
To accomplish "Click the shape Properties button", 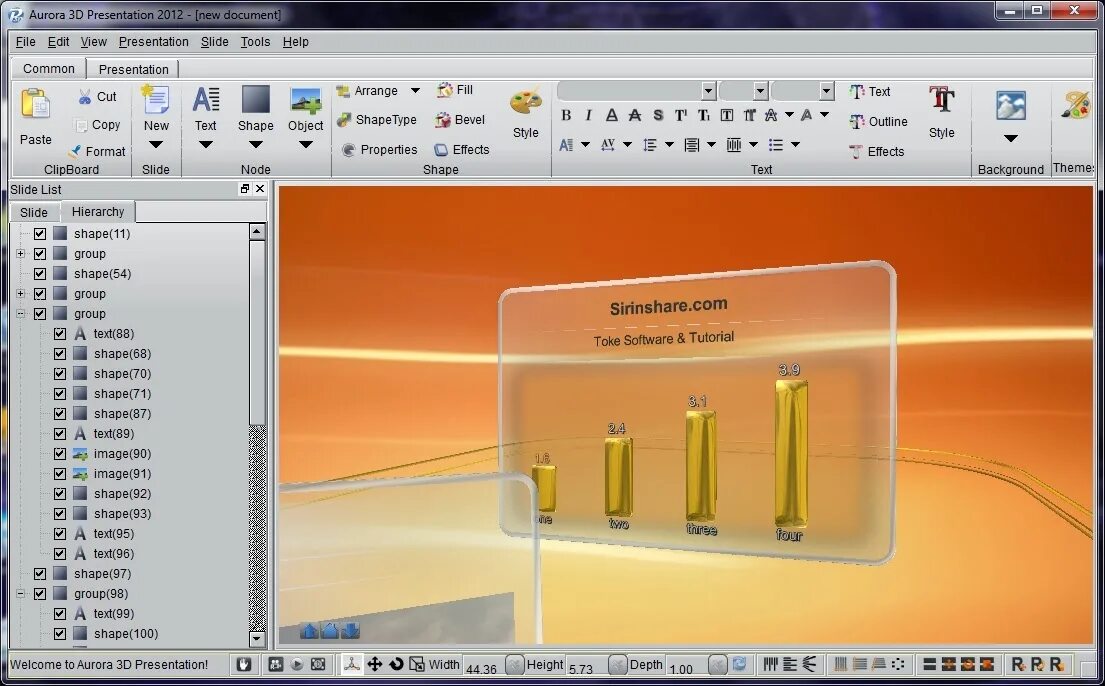I will [379, 149].
